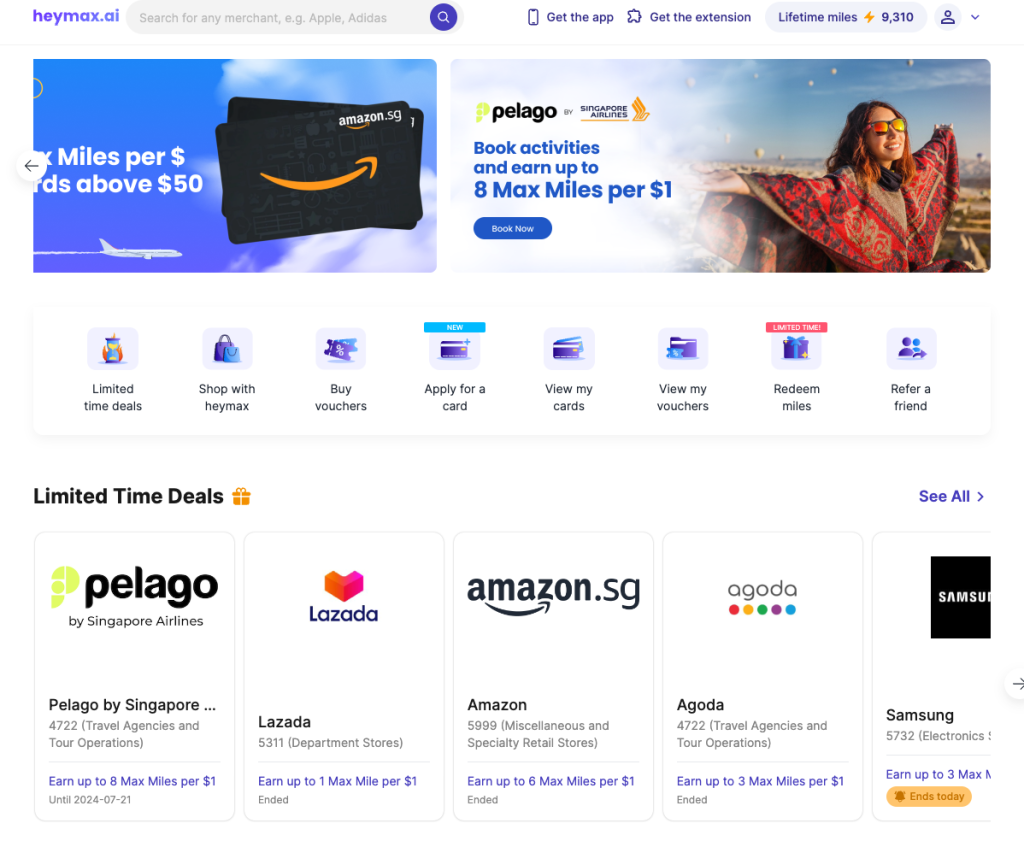This screenshot has height=841, width=1024.
Task: Click Get the extension link
Action: [689, 18]
